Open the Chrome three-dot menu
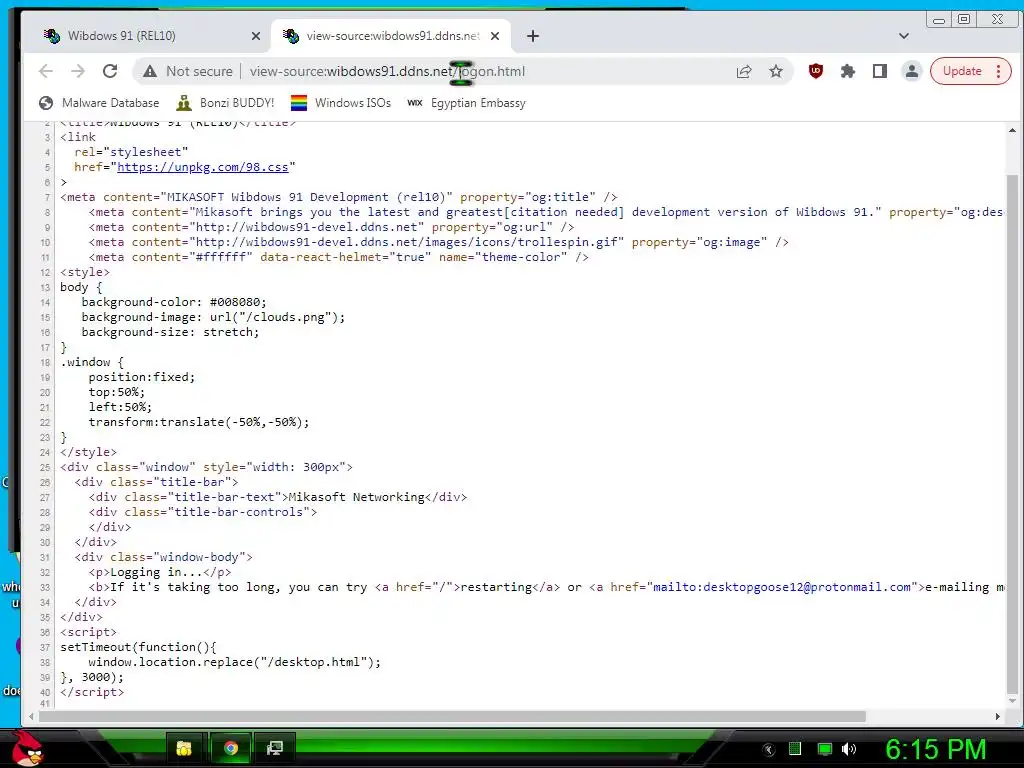 (x=999, y=71)
